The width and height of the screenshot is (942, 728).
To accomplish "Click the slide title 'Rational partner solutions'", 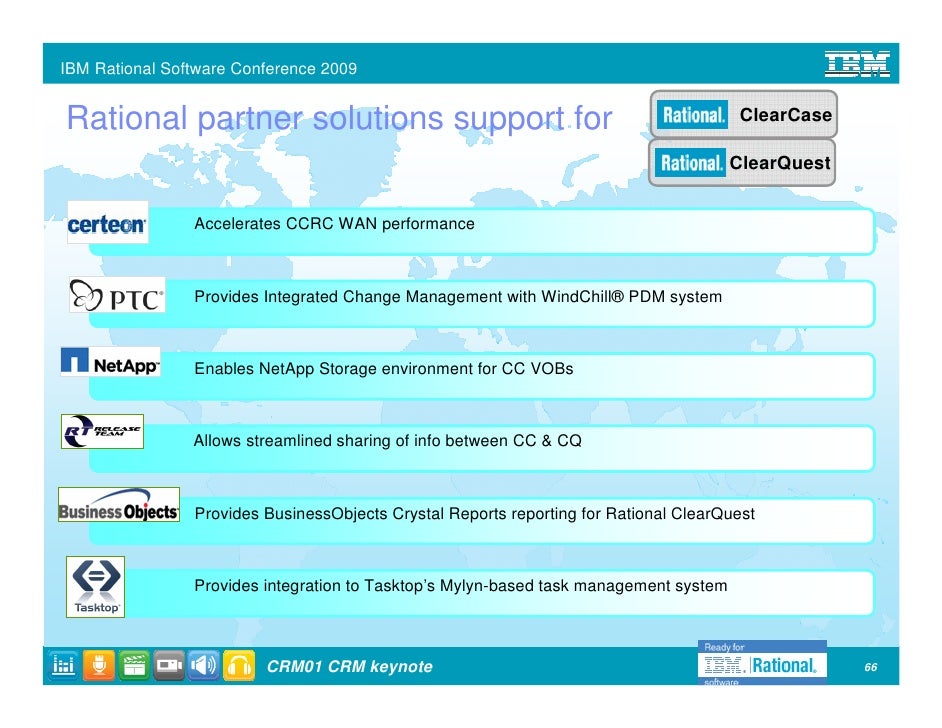I will pos(339,118).
